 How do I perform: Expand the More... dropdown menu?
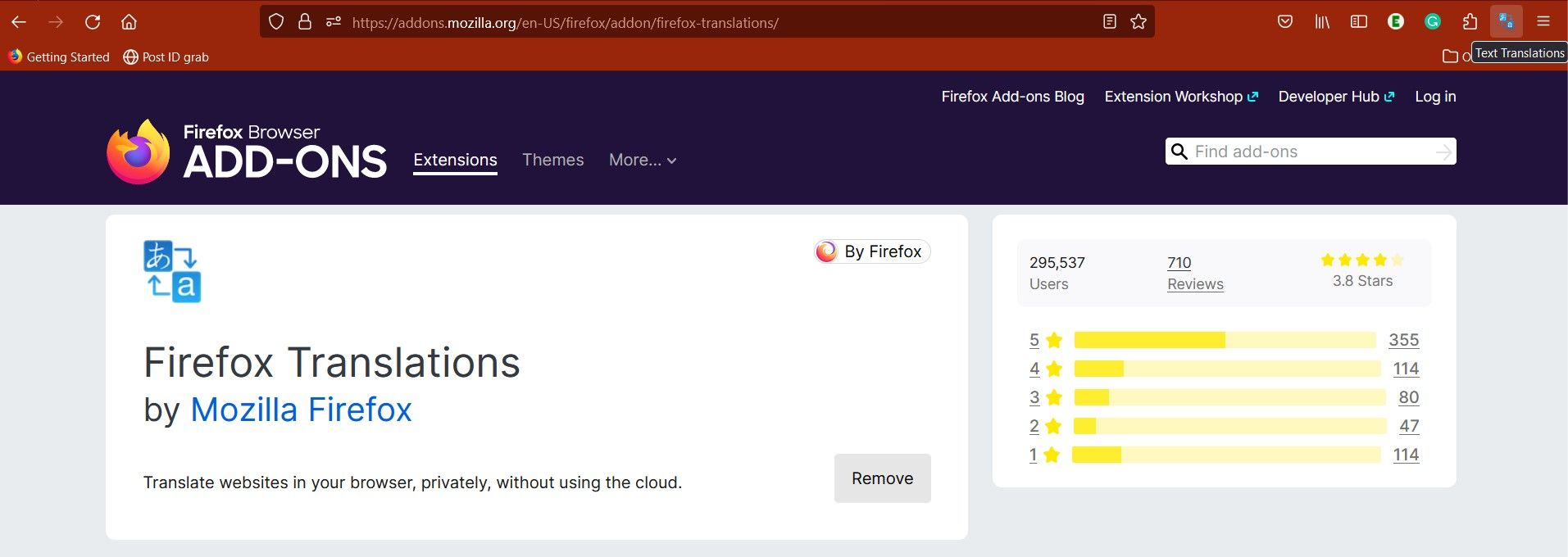643,161
